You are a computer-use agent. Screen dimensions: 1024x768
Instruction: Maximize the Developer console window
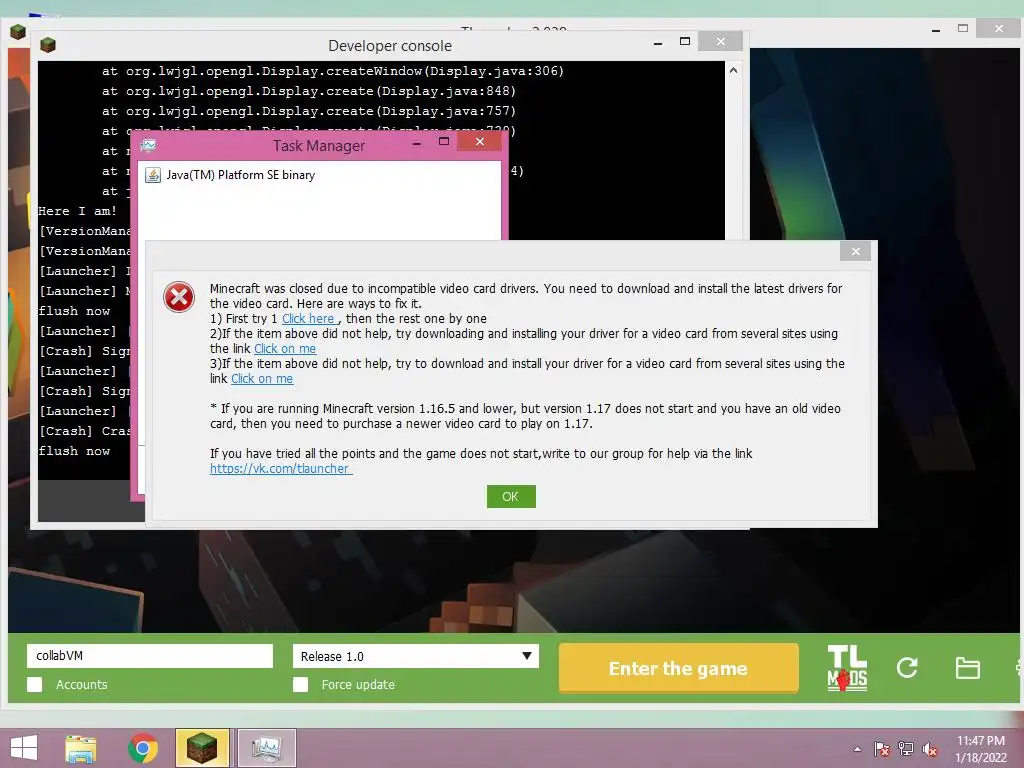pos(684,41)
